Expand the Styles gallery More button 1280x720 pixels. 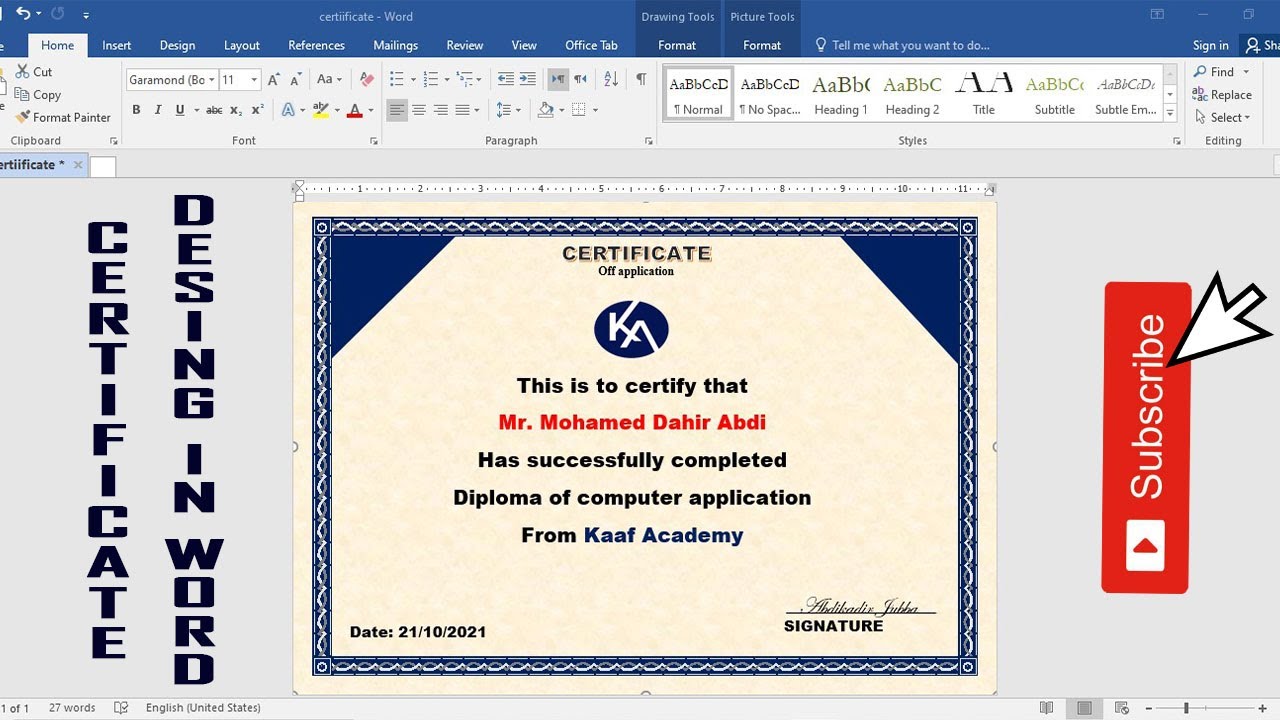pos(1171,114)
